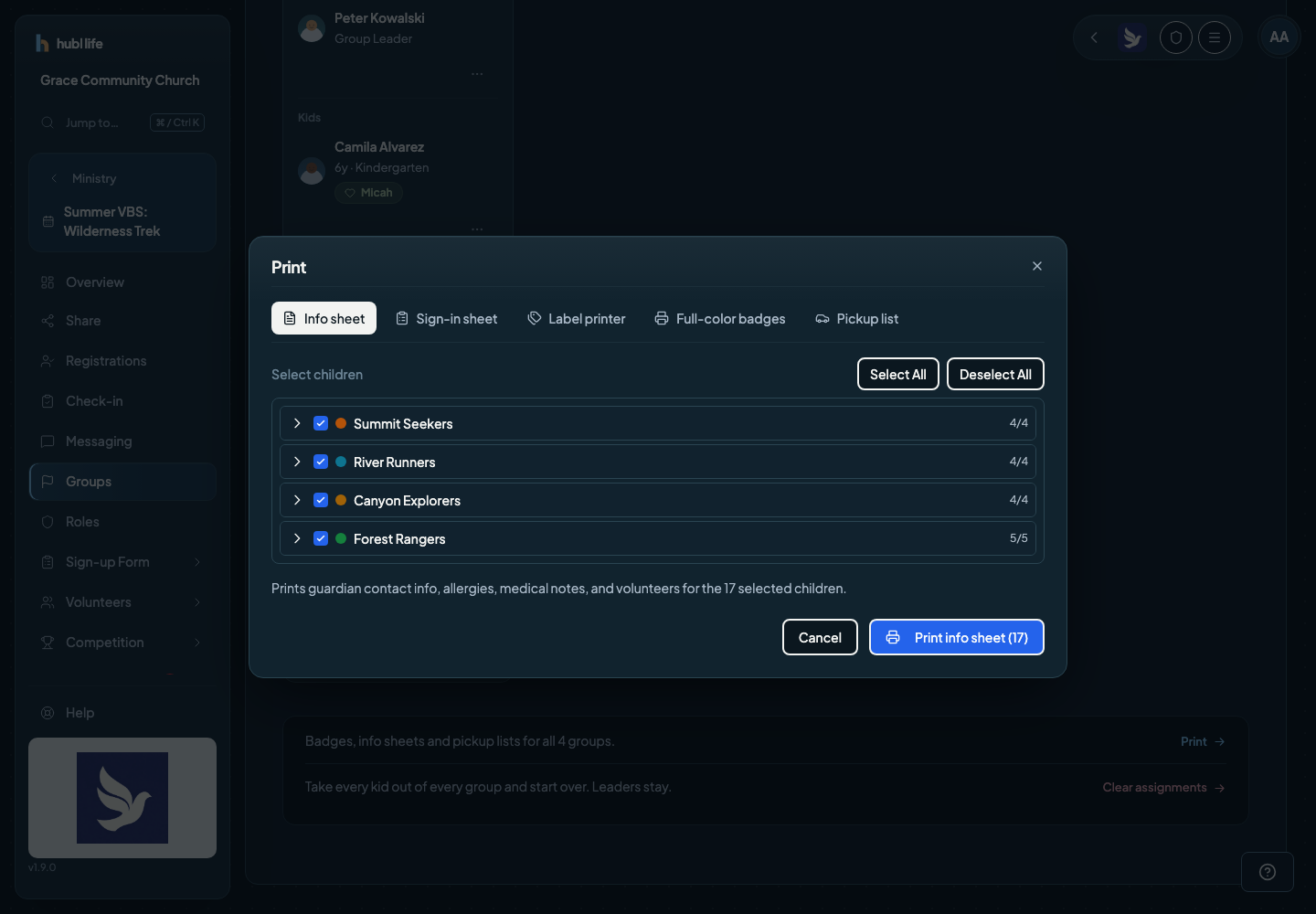
Task: Switch to the Label printer tab
Action: coord(577,318)
